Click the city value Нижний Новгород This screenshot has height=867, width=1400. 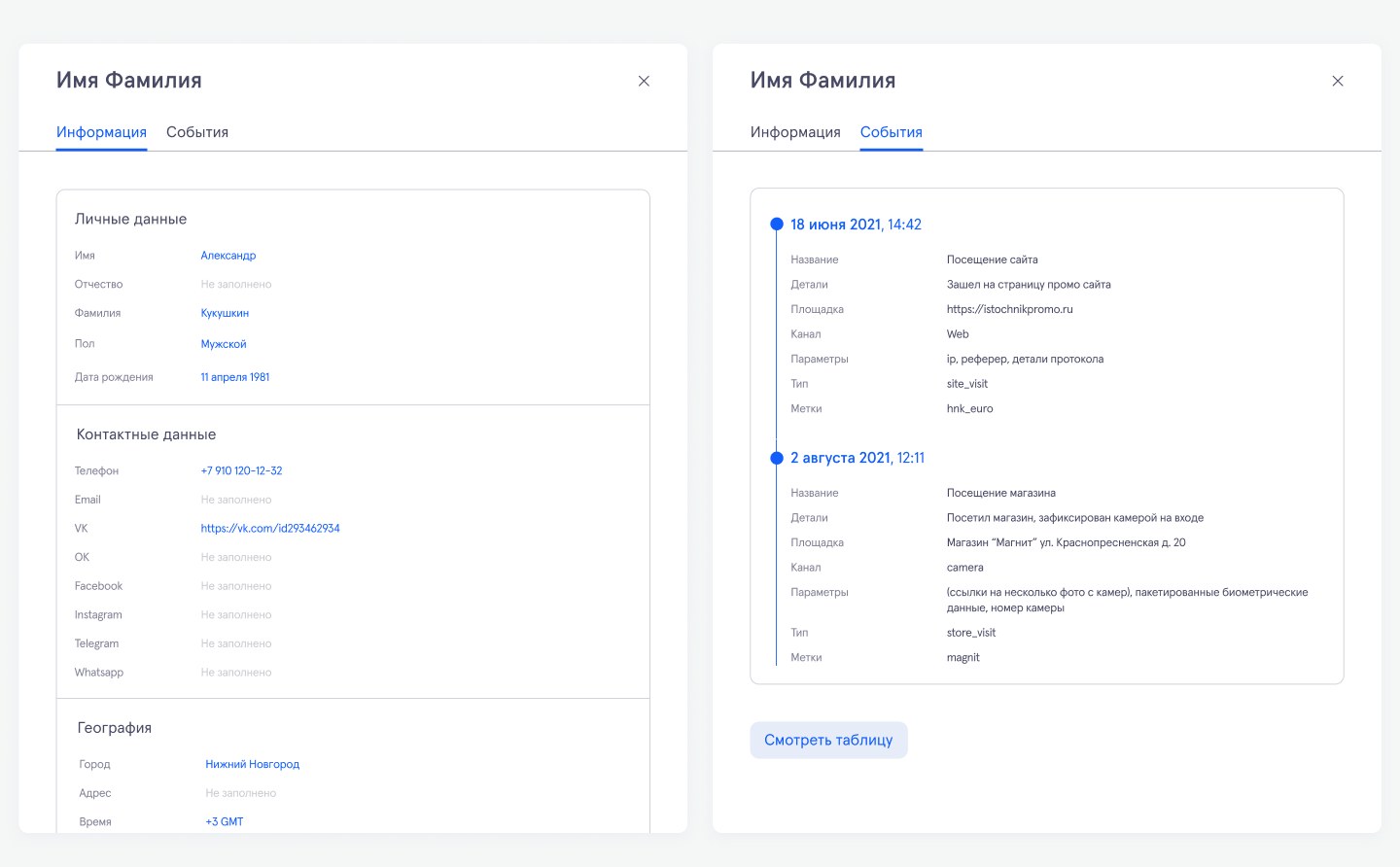pyautogui.click(x=253, y=764)
